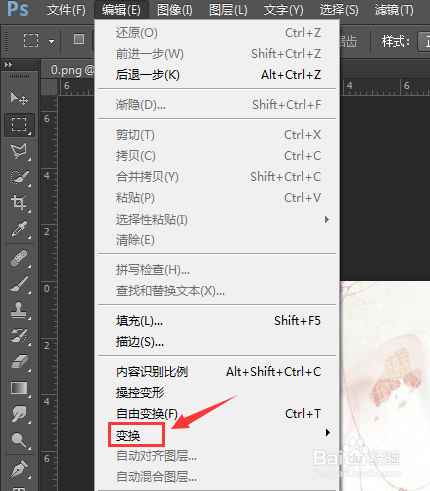
Task: Choose 操控变形 menu entry
Action: [x=217, y=393]
